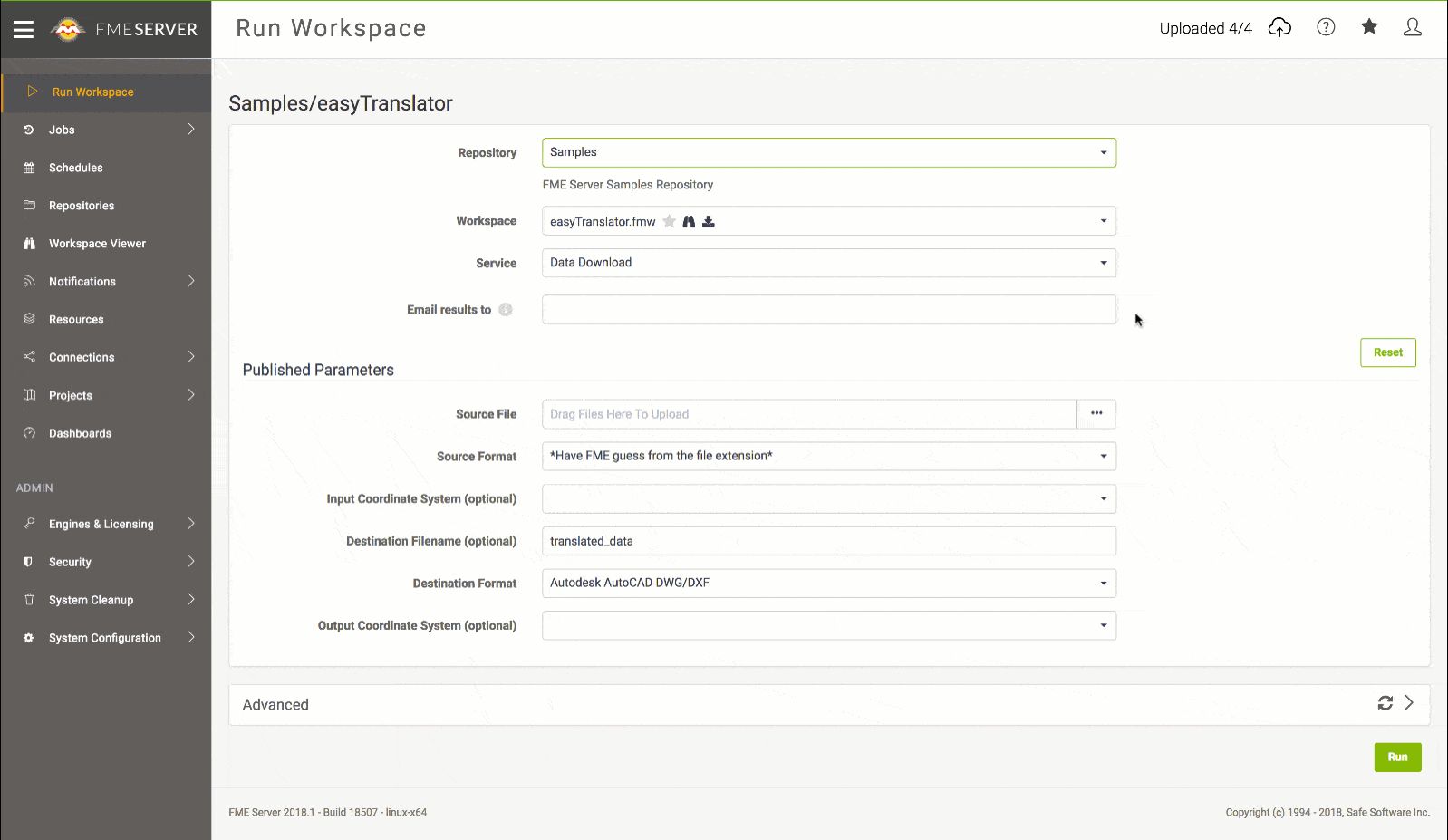Show info tooltip for Email results to
This screenshot has width=1448, height=840.
pos(506,310)
